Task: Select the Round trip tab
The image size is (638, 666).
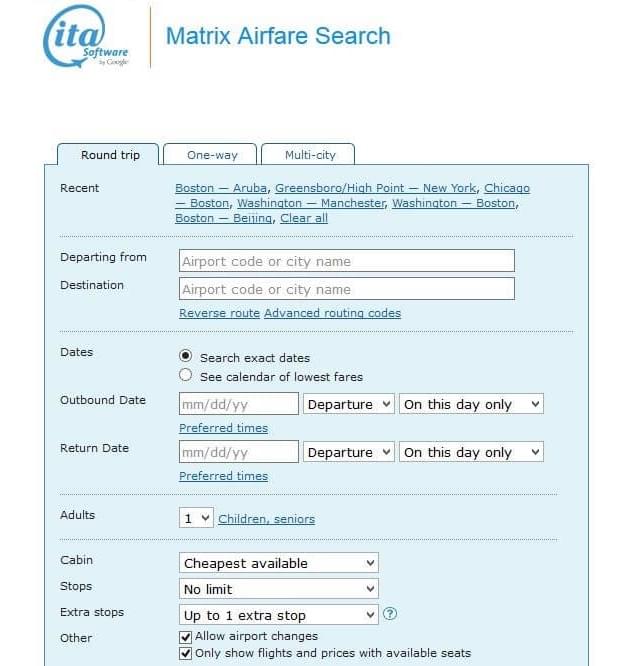Action: point(110,155)
